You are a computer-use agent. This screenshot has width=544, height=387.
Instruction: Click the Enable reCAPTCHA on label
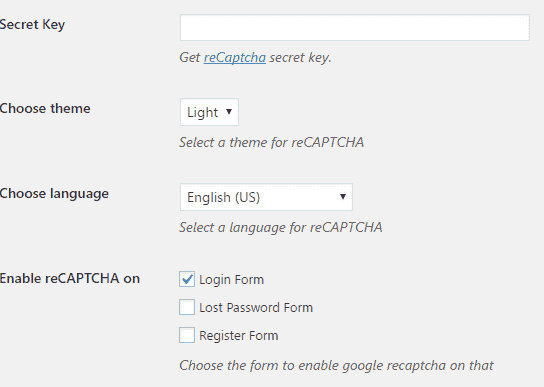click(x=70, y=279)
